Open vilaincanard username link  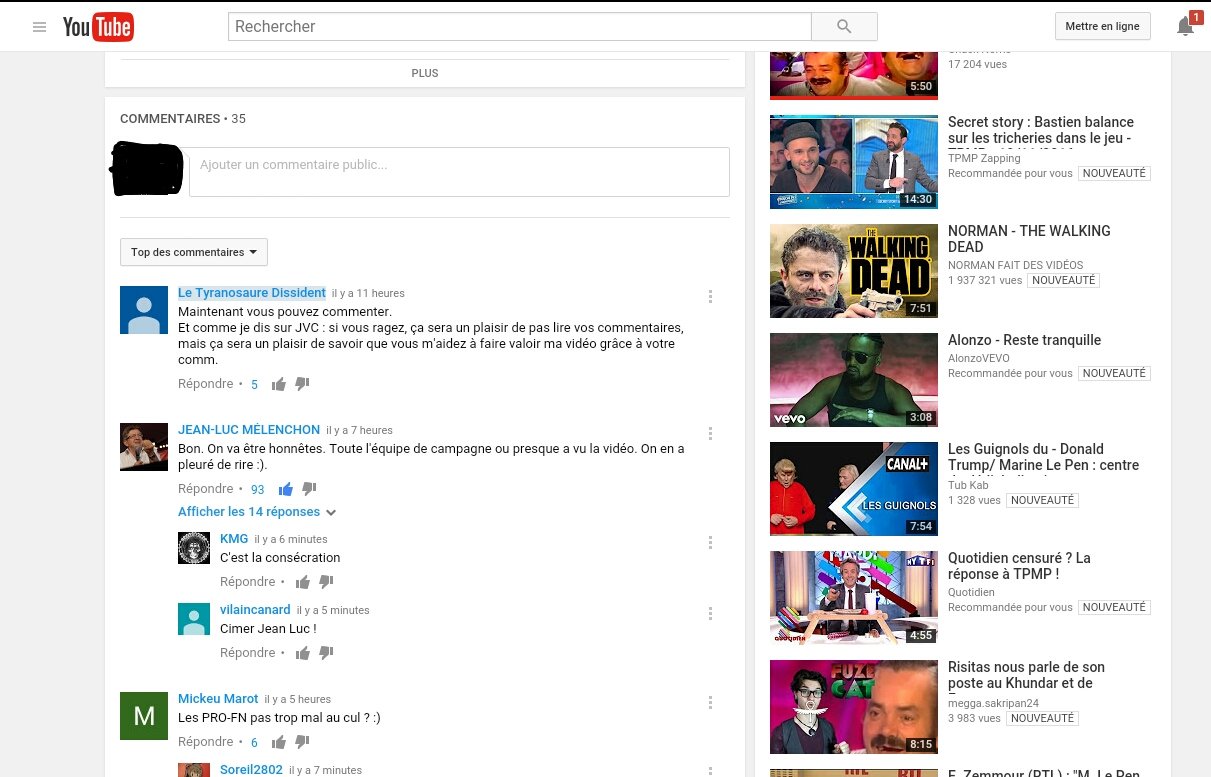click(x=255, y=610)
